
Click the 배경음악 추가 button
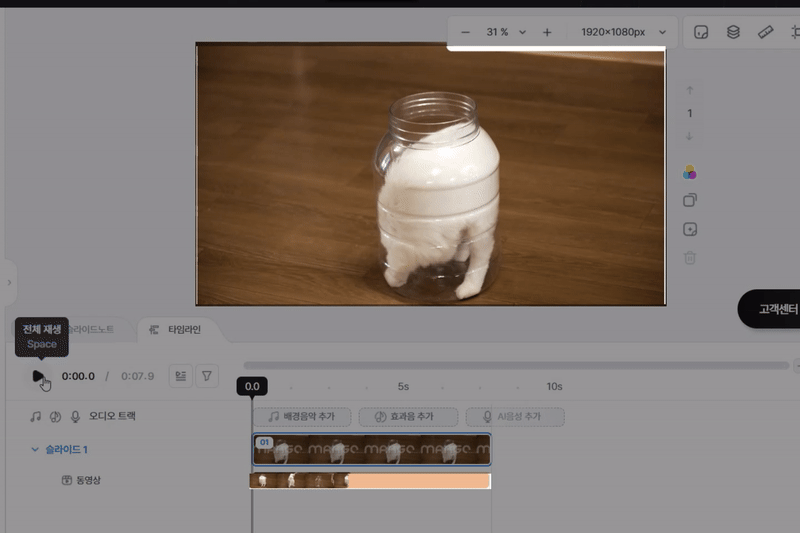301,416
